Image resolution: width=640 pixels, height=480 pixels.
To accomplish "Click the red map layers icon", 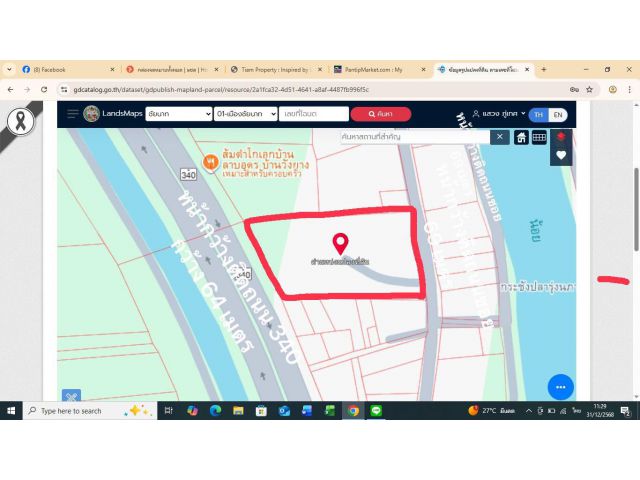I will point(561,136).
